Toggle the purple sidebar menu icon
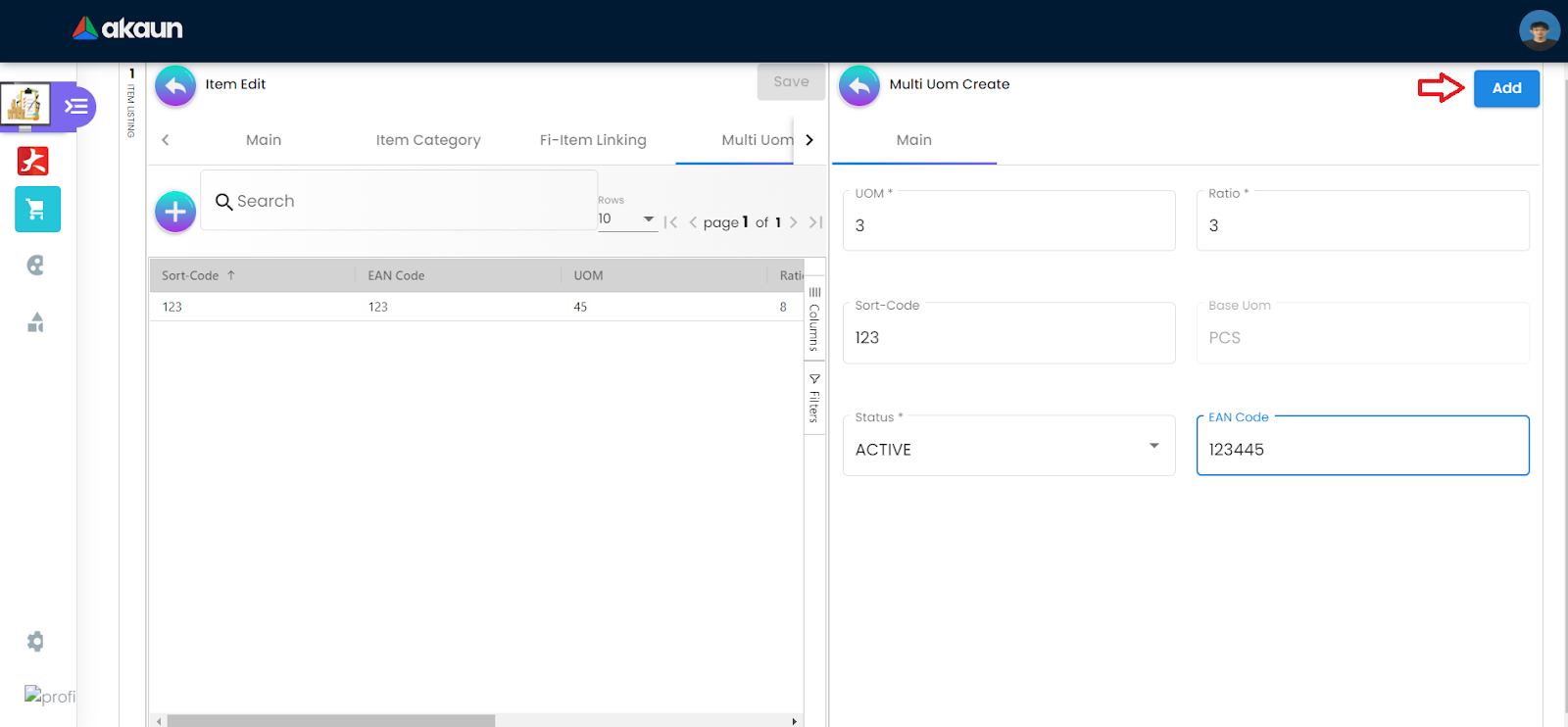 [76, 107]
